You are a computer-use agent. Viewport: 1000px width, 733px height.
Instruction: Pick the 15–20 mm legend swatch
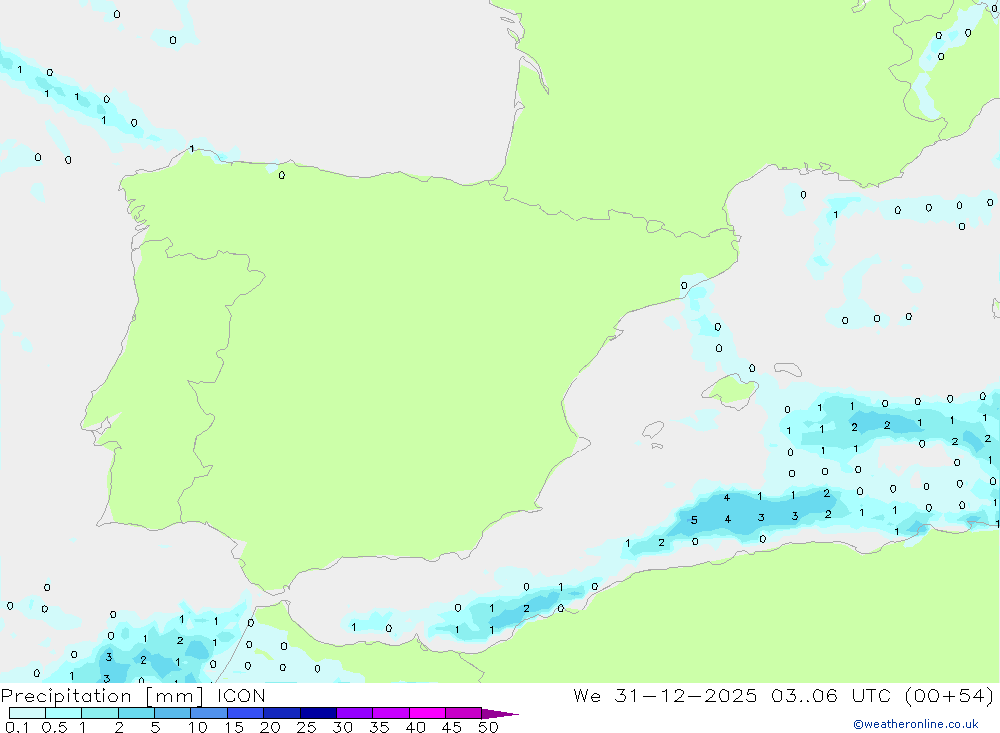coord(246,713)
